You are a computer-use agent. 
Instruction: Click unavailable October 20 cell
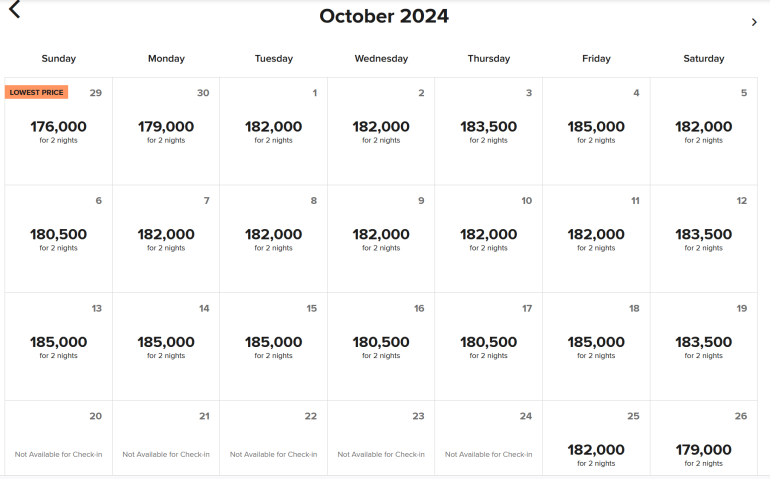click(58, 440)
